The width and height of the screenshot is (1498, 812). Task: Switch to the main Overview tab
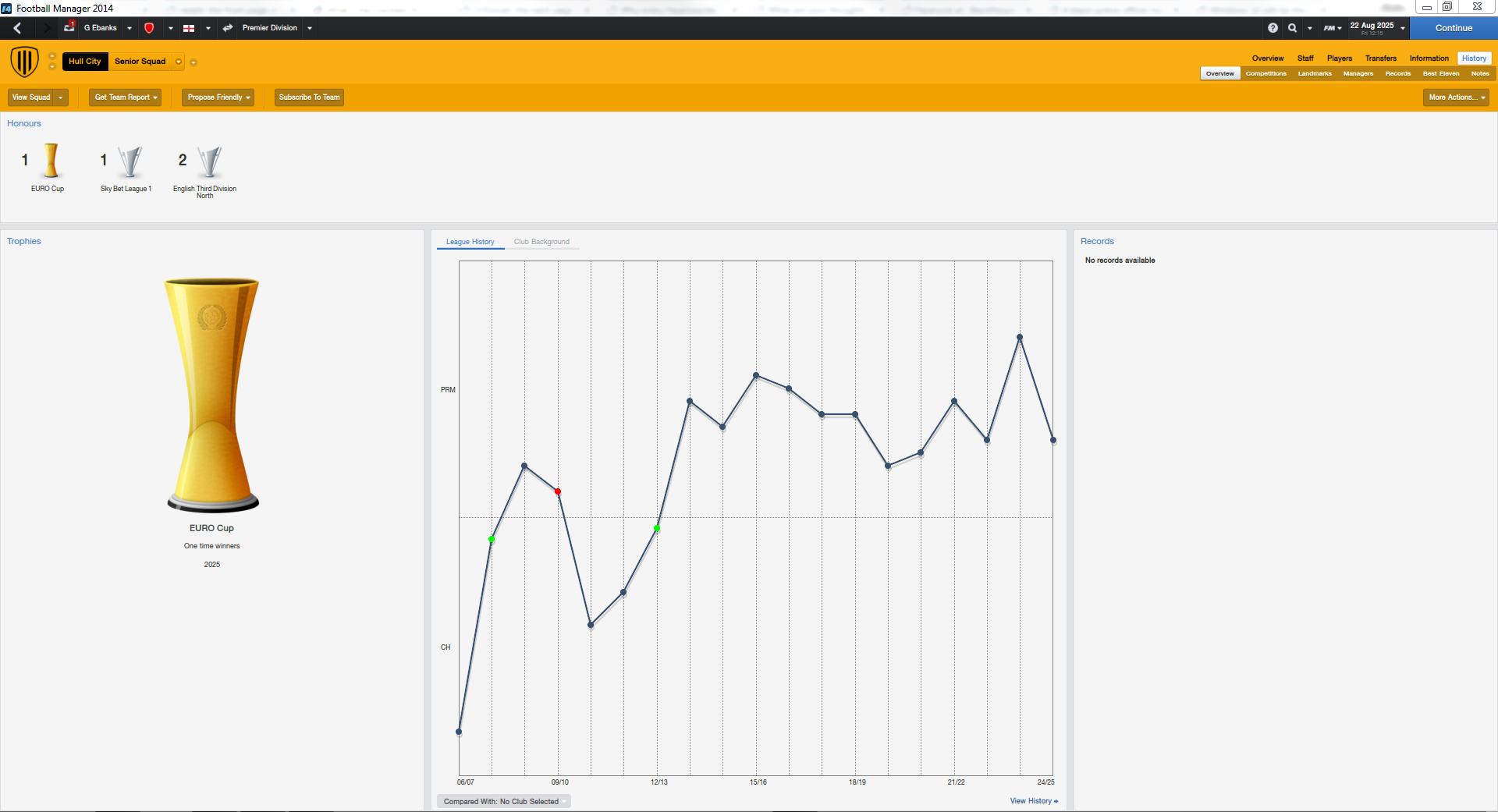click(1268, 59)
